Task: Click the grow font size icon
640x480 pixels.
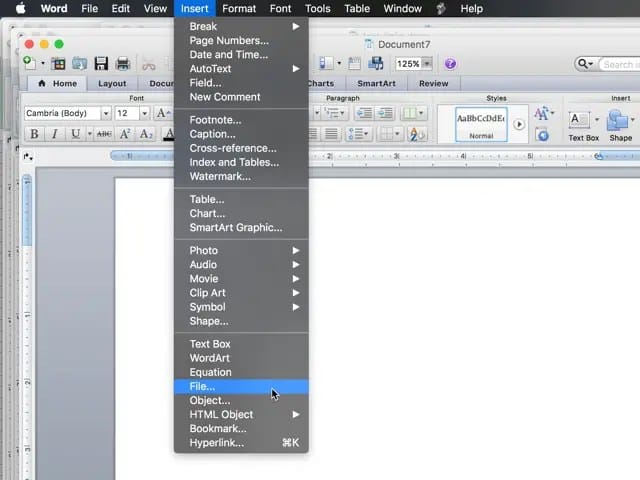Action: tap(163, 113)
